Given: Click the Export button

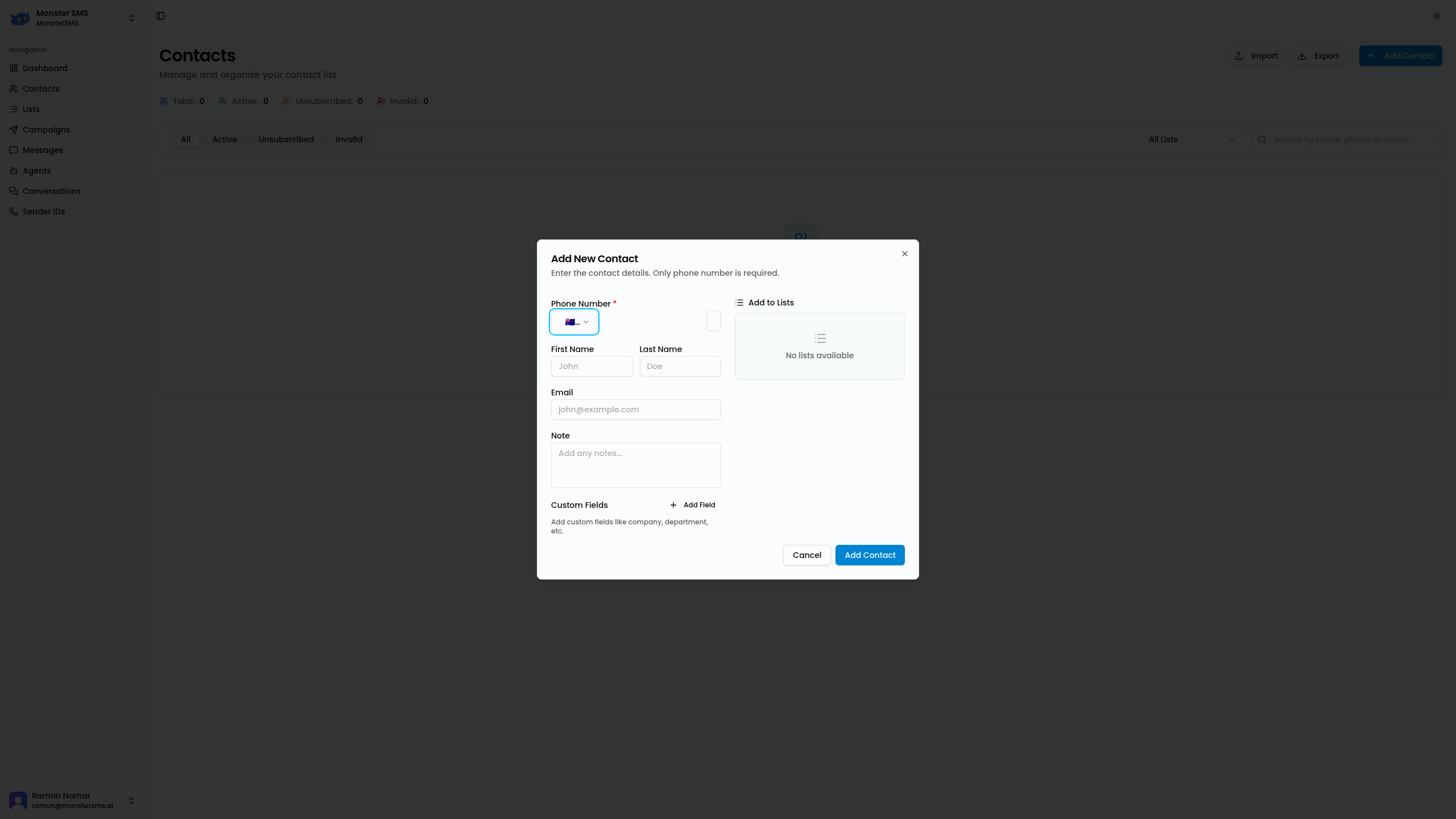Looking at the screenshot, I should (1318, 56).
